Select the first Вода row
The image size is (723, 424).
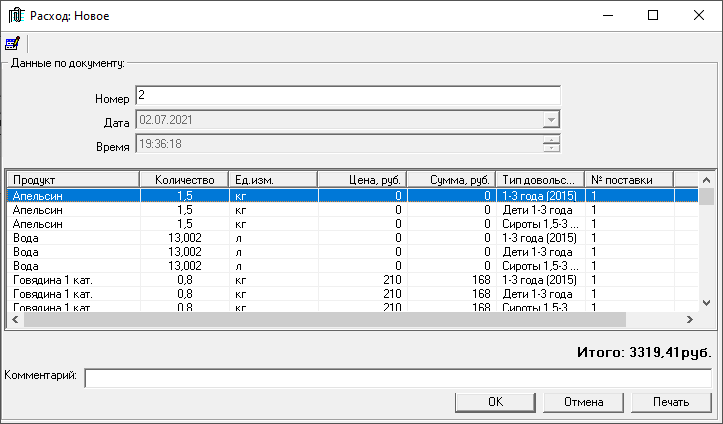coord(73,239)
